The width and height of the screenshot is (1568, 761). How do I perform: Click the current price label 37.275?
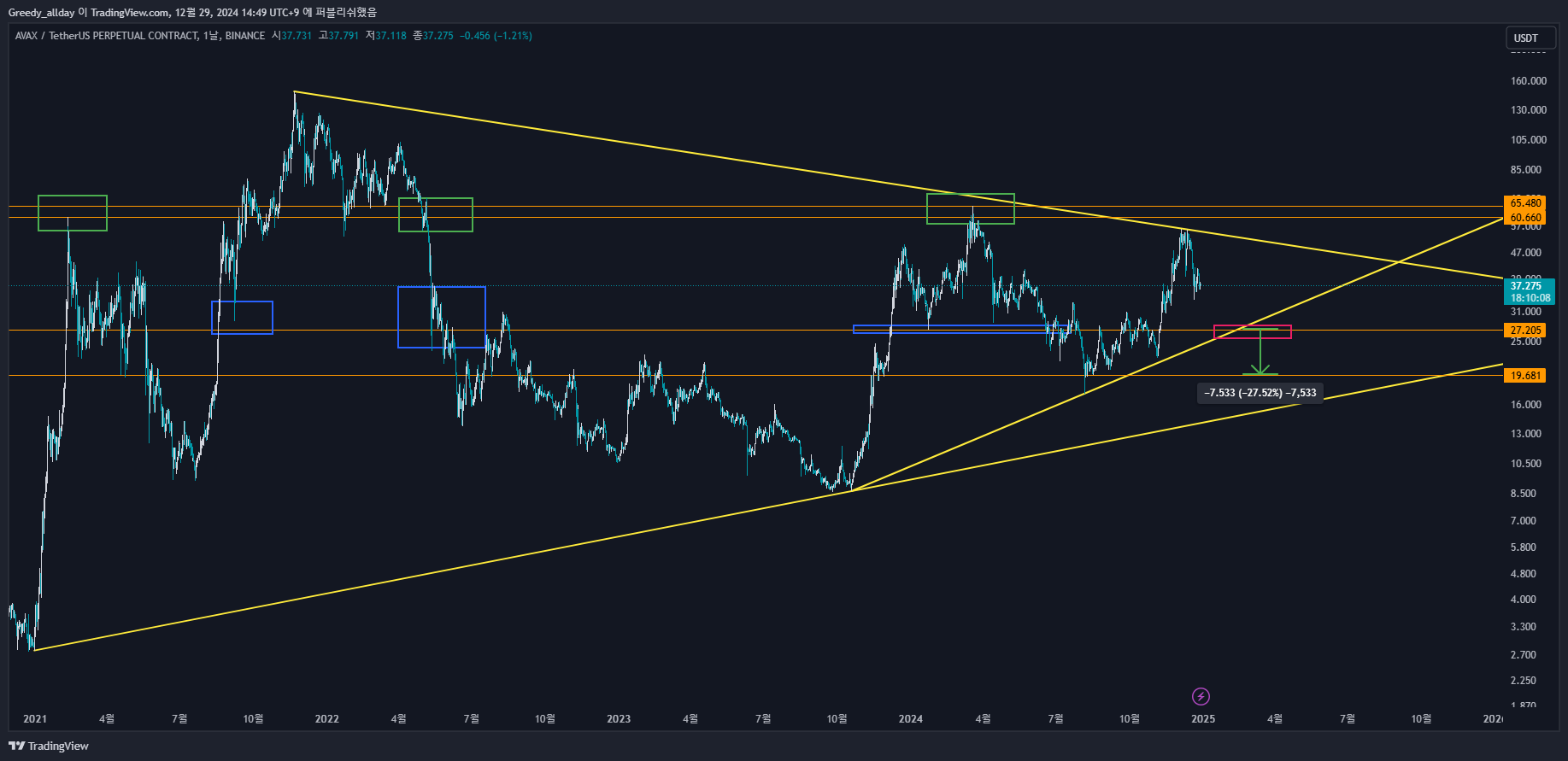[1526, 286]
